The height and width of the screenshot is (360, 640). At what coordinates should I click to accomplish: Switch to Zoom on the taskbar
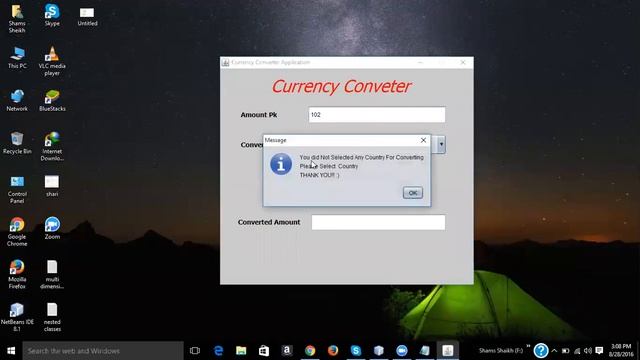(402, 351)
